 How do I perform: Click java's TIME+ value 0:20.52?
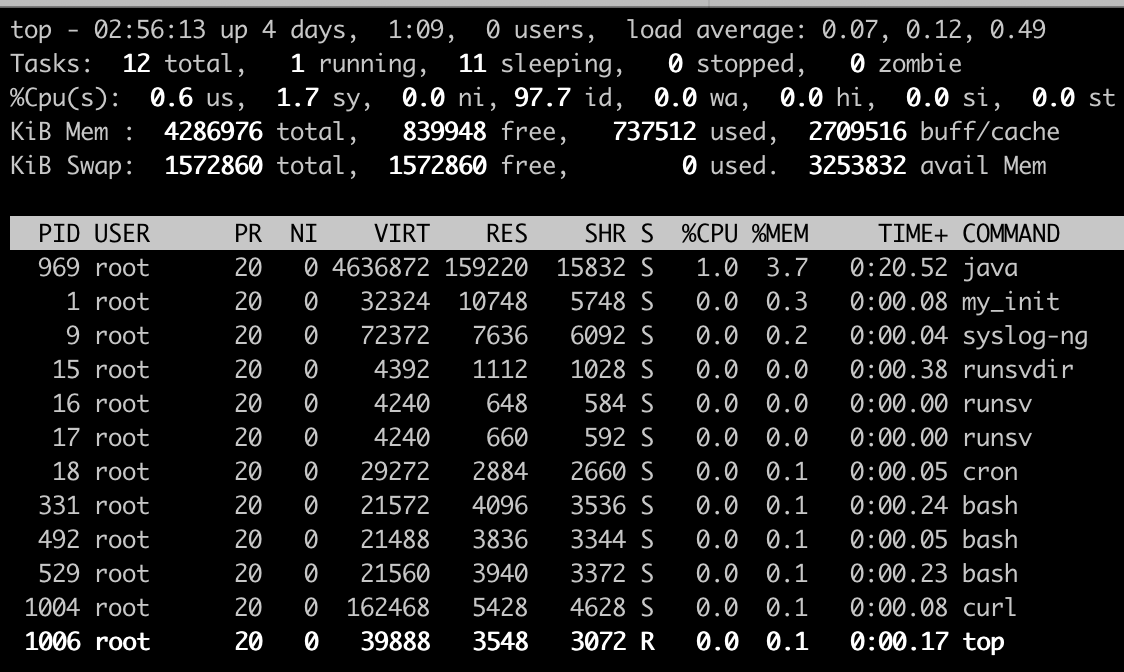899,268
